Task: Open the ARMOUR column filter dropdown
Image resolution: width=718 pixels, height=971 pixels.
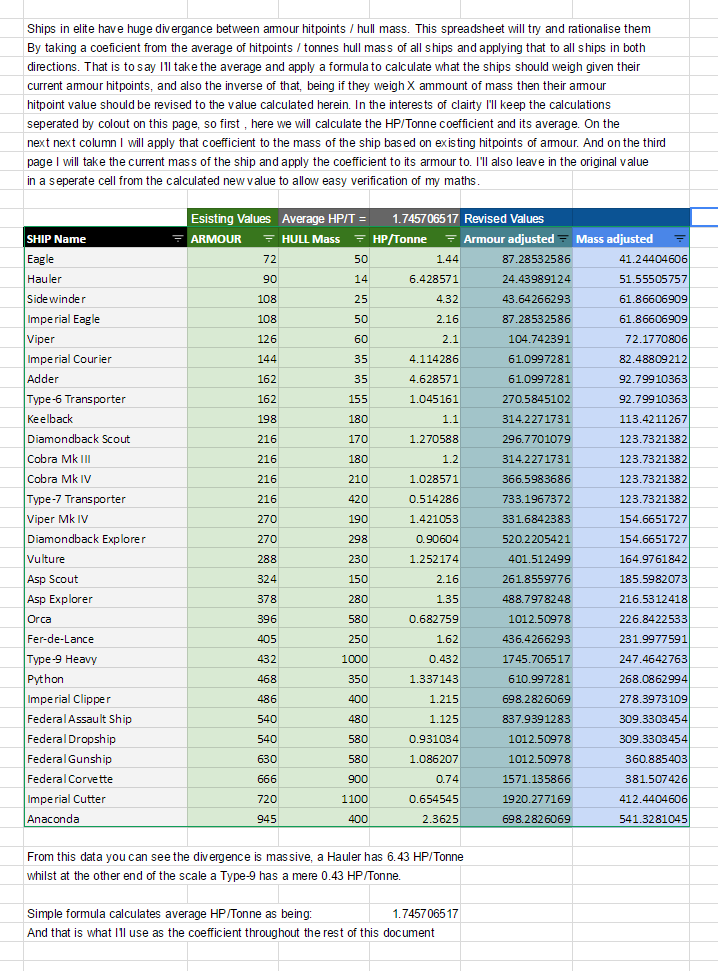Action: [268, 238]
